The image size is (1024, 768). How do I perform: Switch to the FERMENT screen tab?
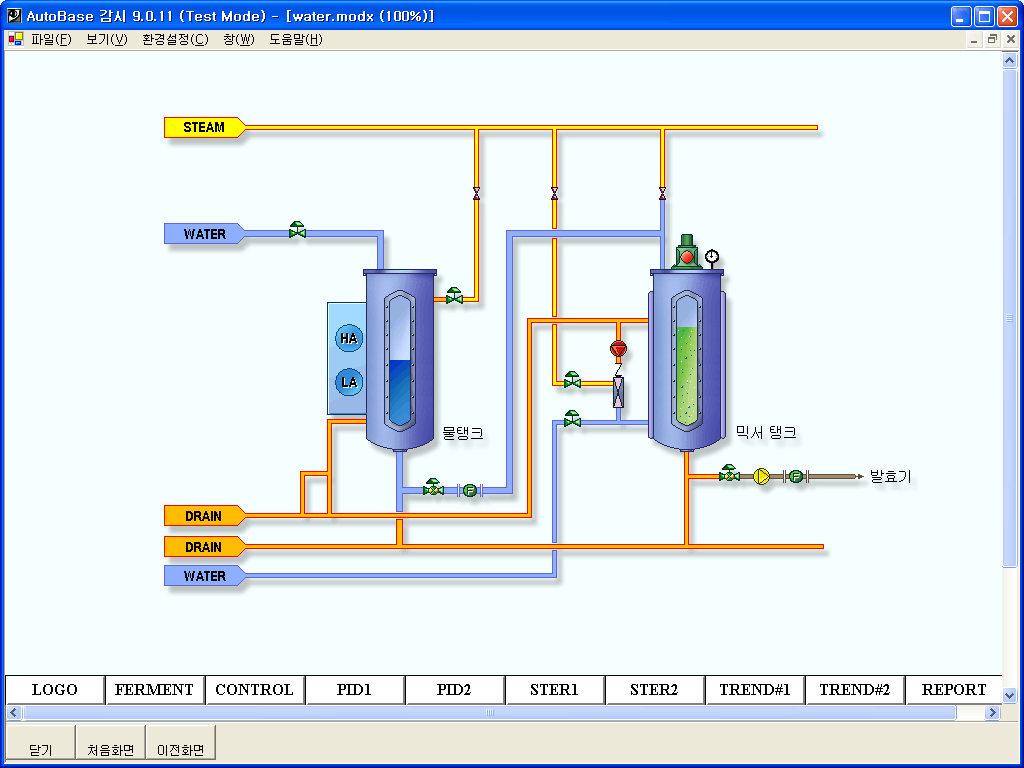(154, 690)
